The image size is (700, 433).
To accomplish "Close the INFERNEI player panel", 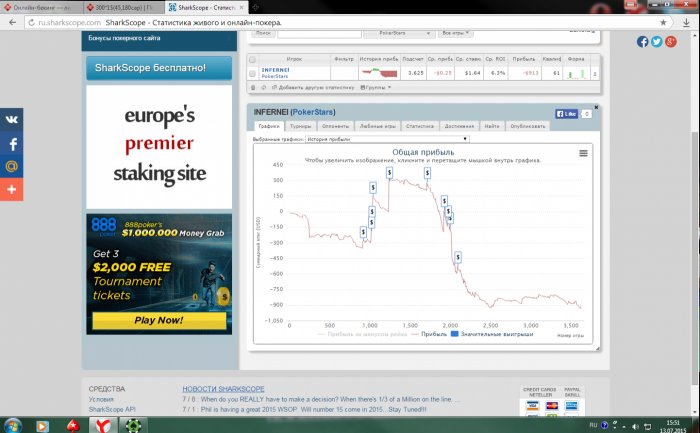I will click(x=596, y=107).
